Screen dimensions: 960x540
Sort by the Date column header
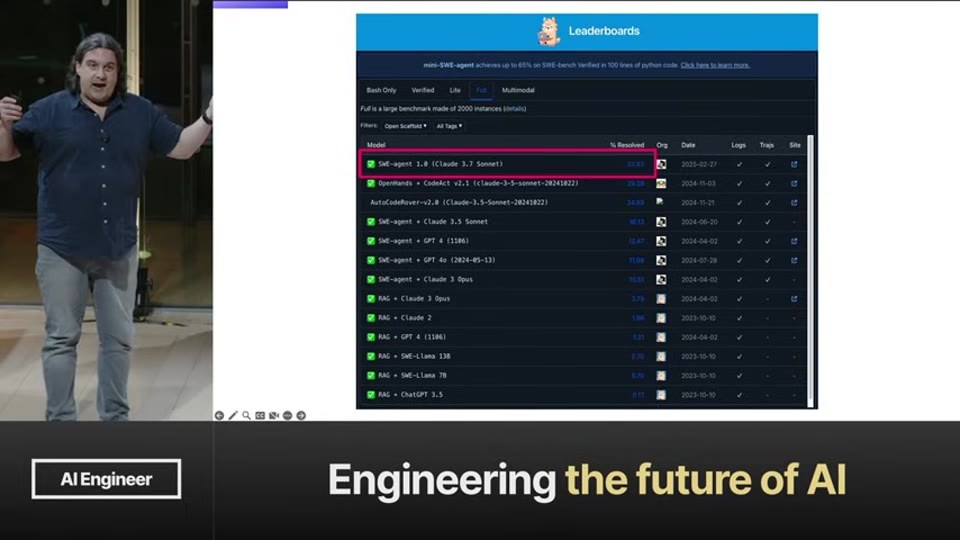pyautogui.click(x=688, y=145)
